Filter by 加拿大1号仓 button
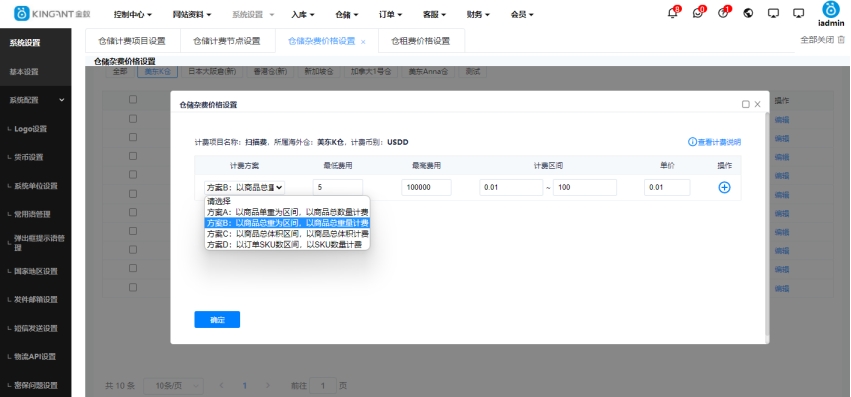Screen dimensions: 851x397 click(x=371, y=71)
